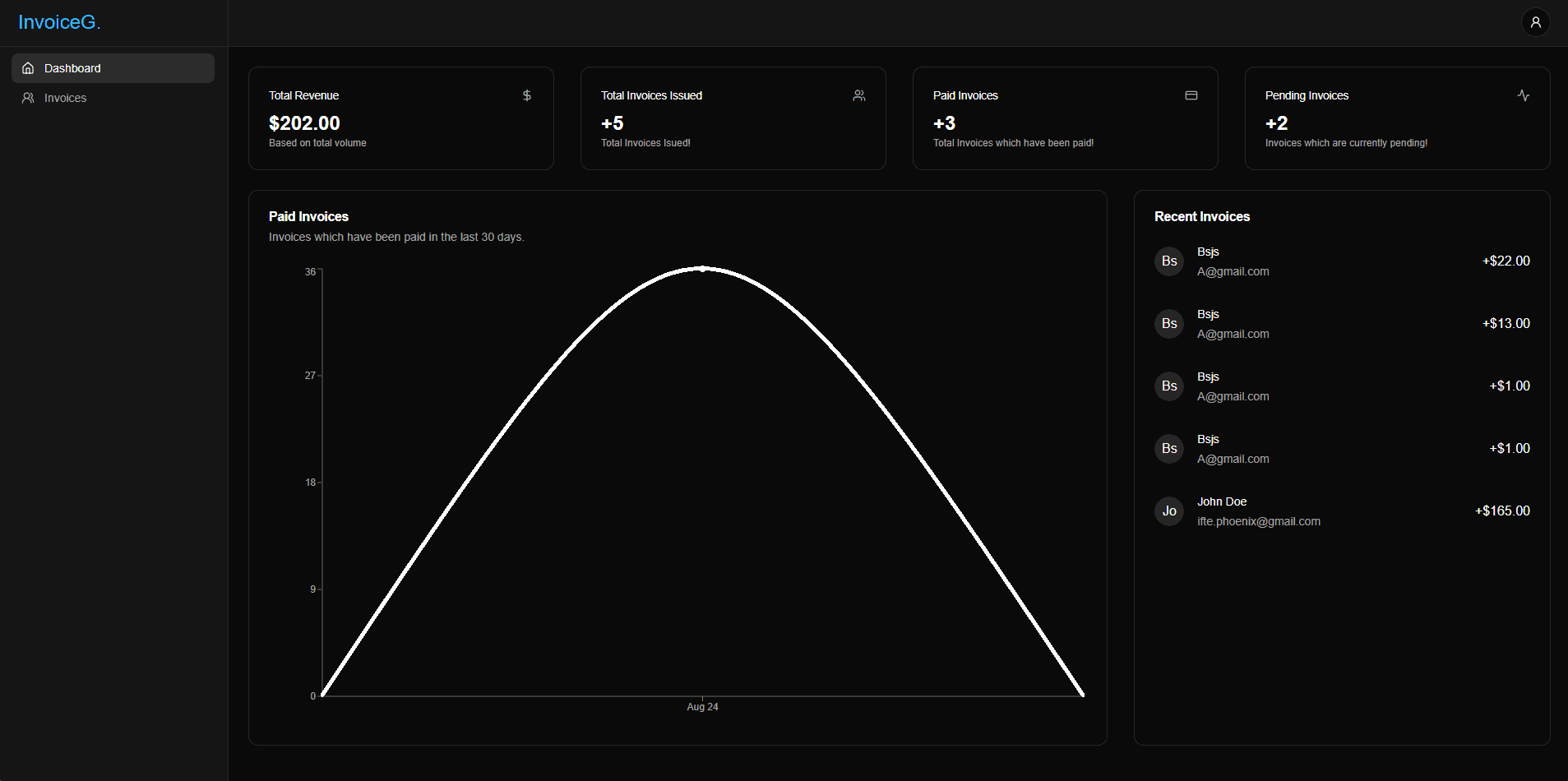The image size is (1568, 781).
Task: Select the Bs avatar of the $22.00 invoice
Action: pyautogui.click(x=1169, y=261)
